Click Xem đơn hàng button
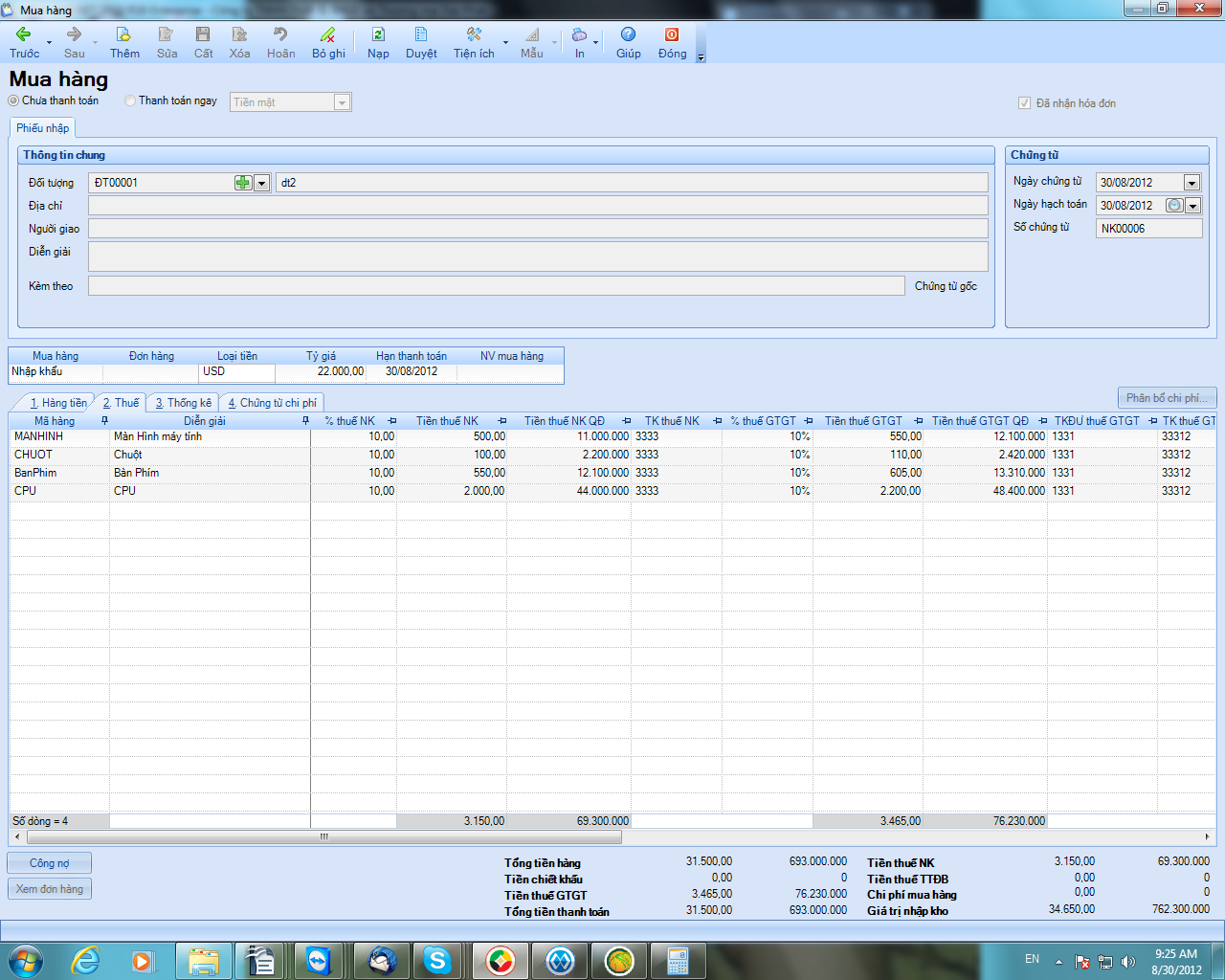 pyautogui.click(x=49, y=889)
